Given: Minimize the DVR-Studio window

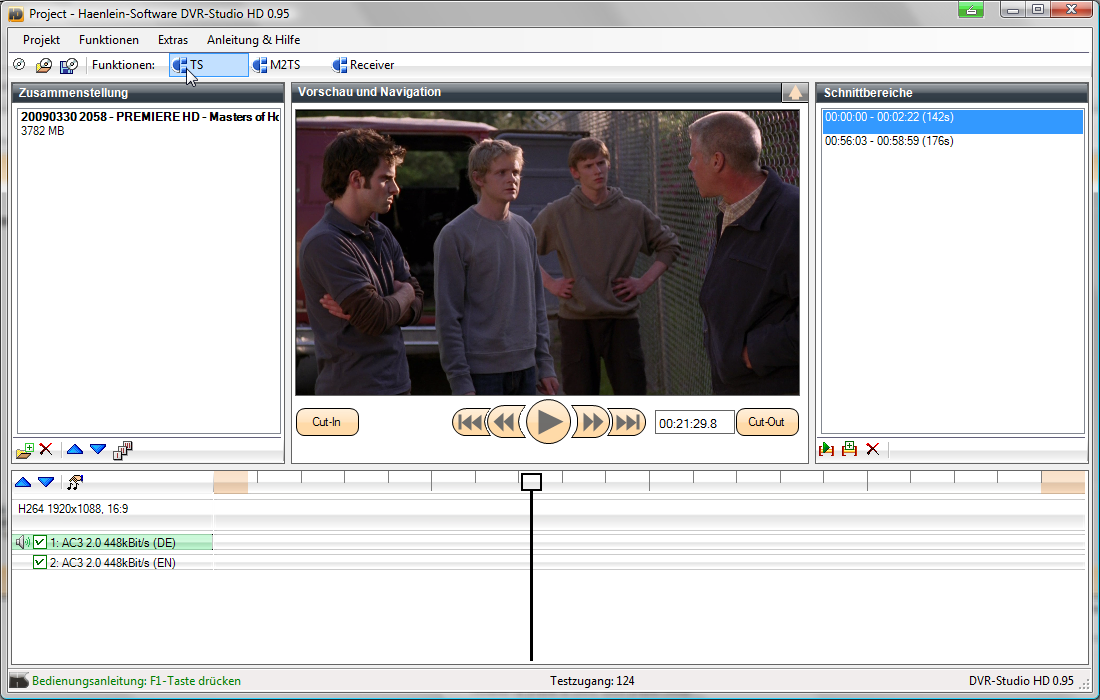Looking at the screenshot, I should coord(1013,9).
